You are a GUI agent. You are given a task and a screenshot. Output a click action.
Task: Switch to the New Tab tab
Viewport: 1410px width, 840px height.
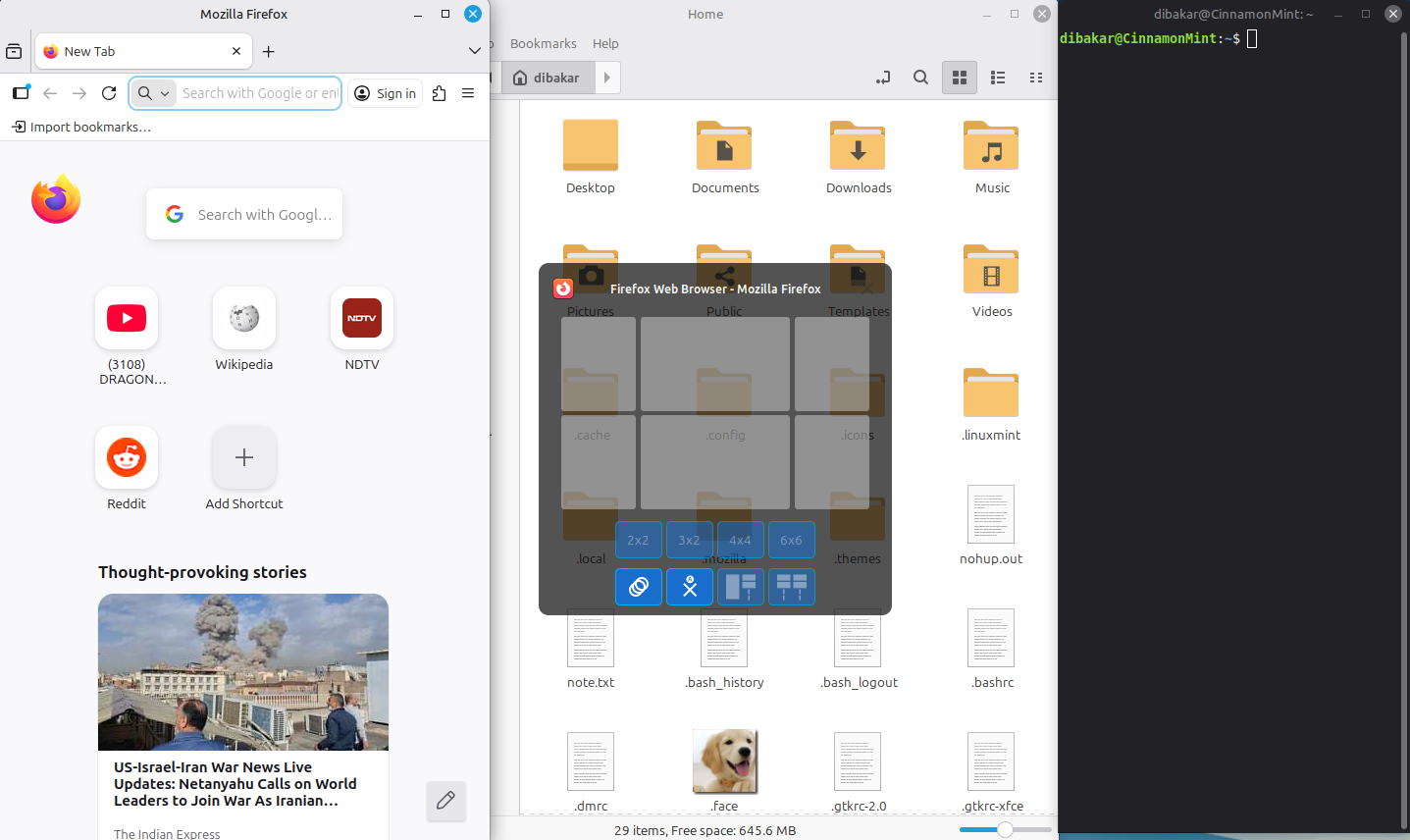[143, 51]
